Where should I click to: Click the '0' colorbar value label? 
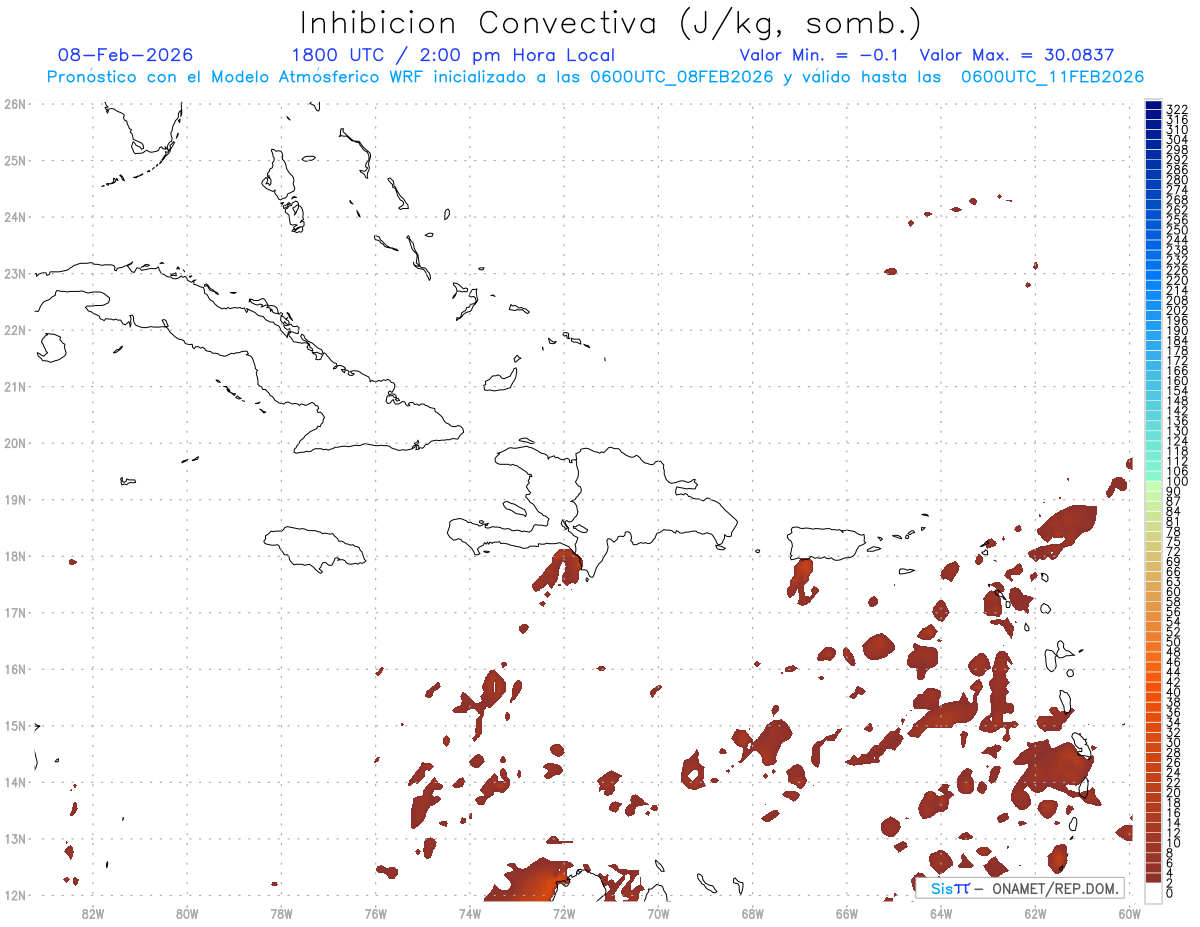(x=1170, y=893)
